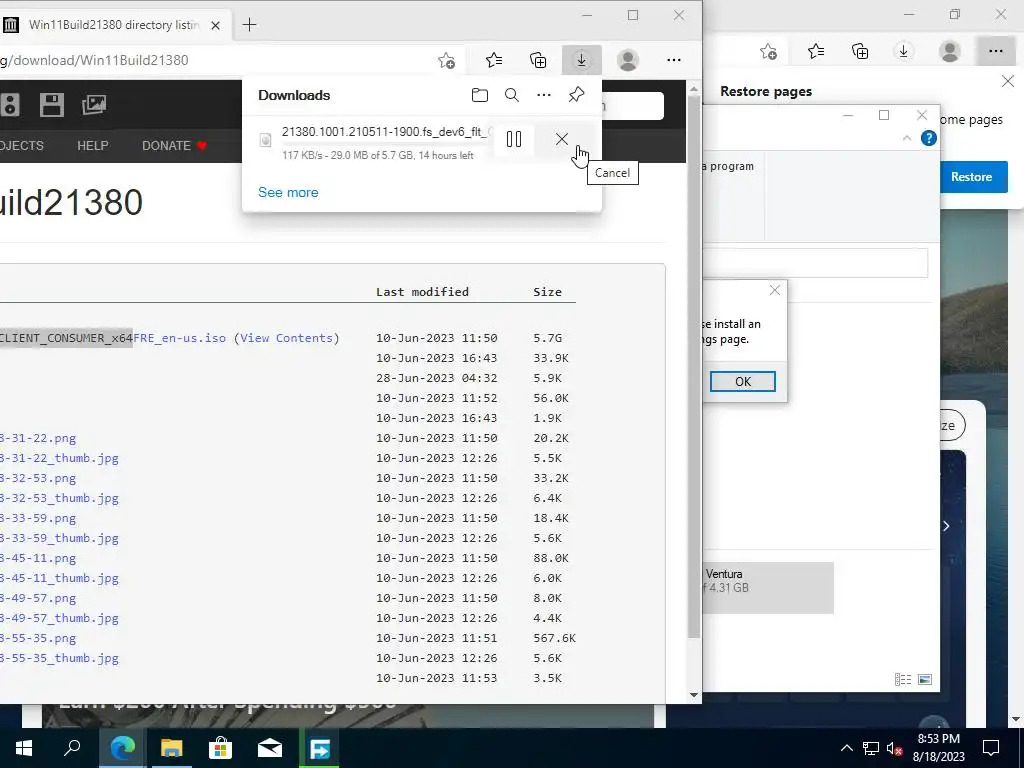Close the Restore pages popup

[x=1008, y=81]
